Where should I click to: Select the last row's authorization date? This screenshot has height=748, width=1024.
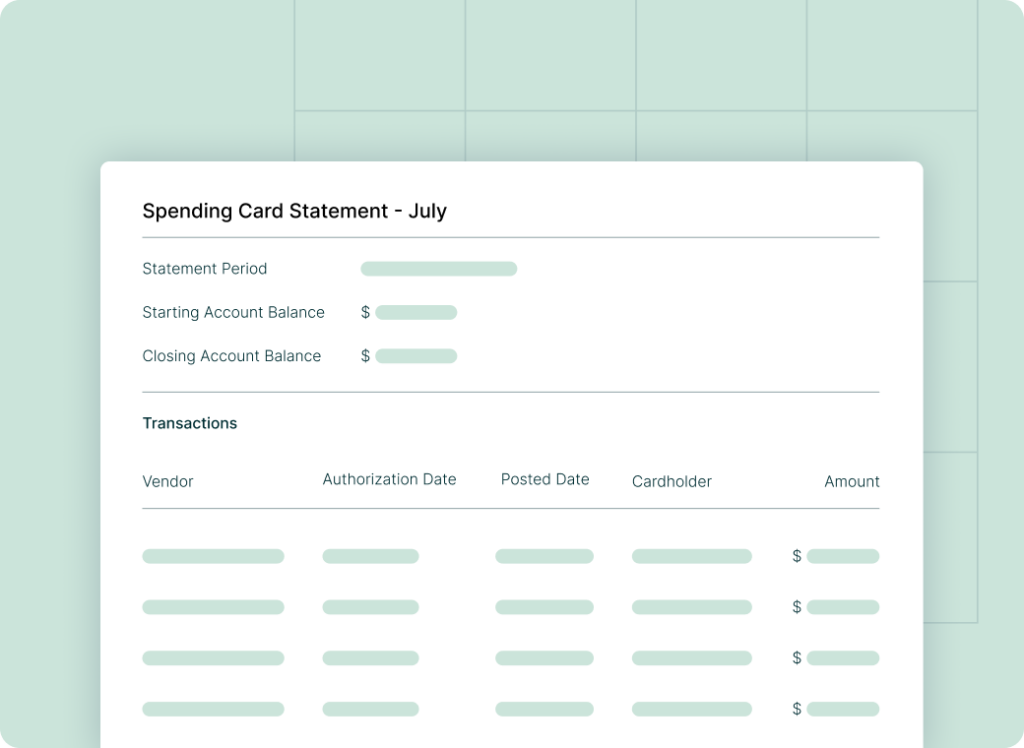point(370,709)
